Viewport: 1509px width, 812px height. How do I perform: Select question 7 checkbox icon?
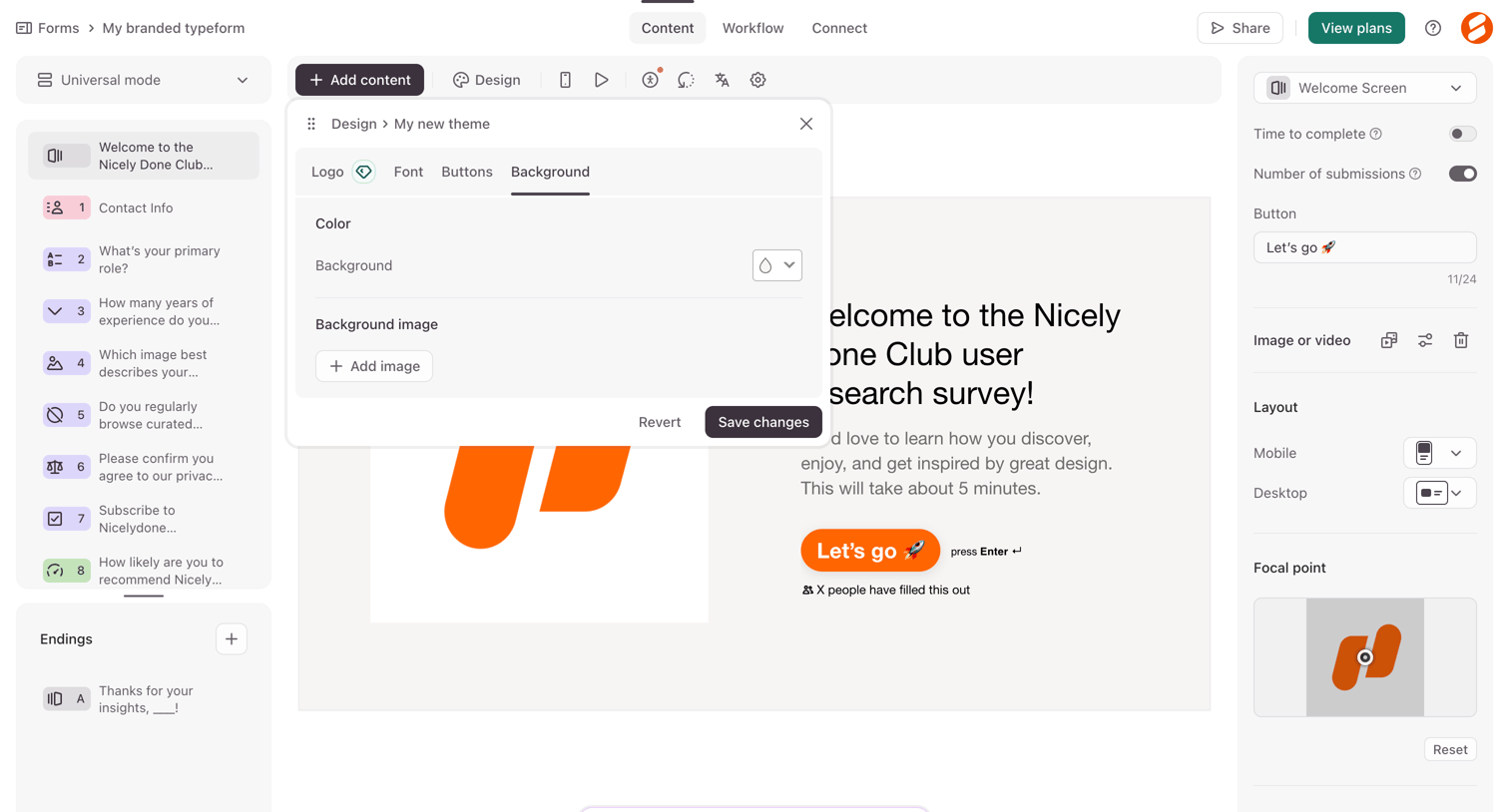pyautogui.click(x=66, y=519)
